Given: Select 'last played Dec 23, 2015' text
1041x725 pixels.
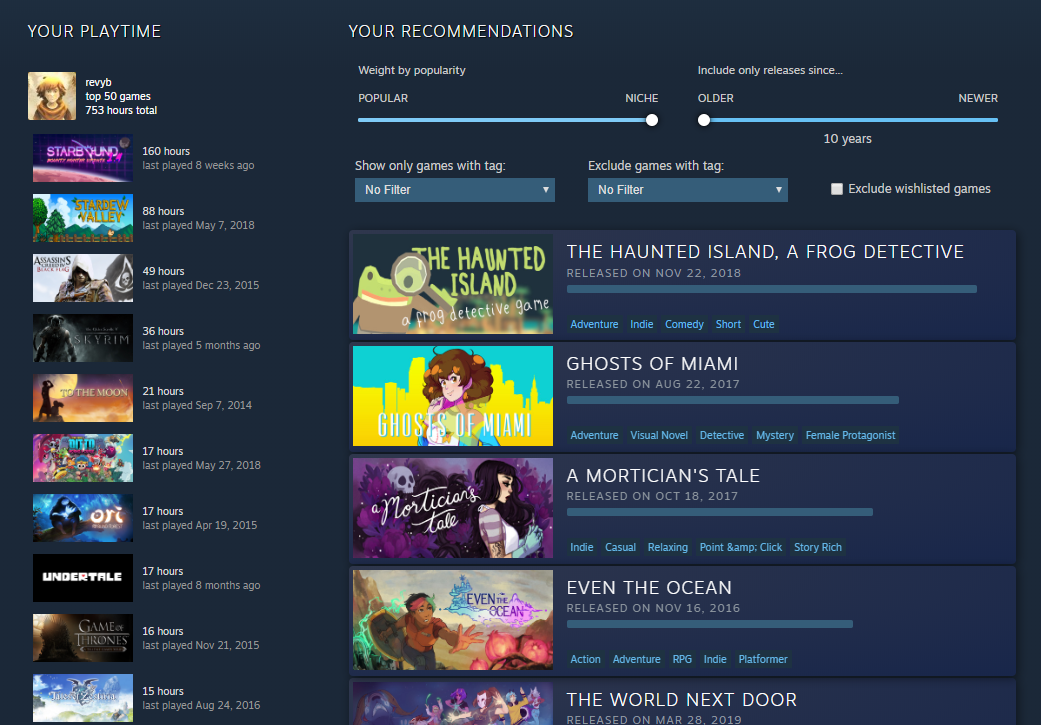Looking at the screenshot, I should click(200, 285).
